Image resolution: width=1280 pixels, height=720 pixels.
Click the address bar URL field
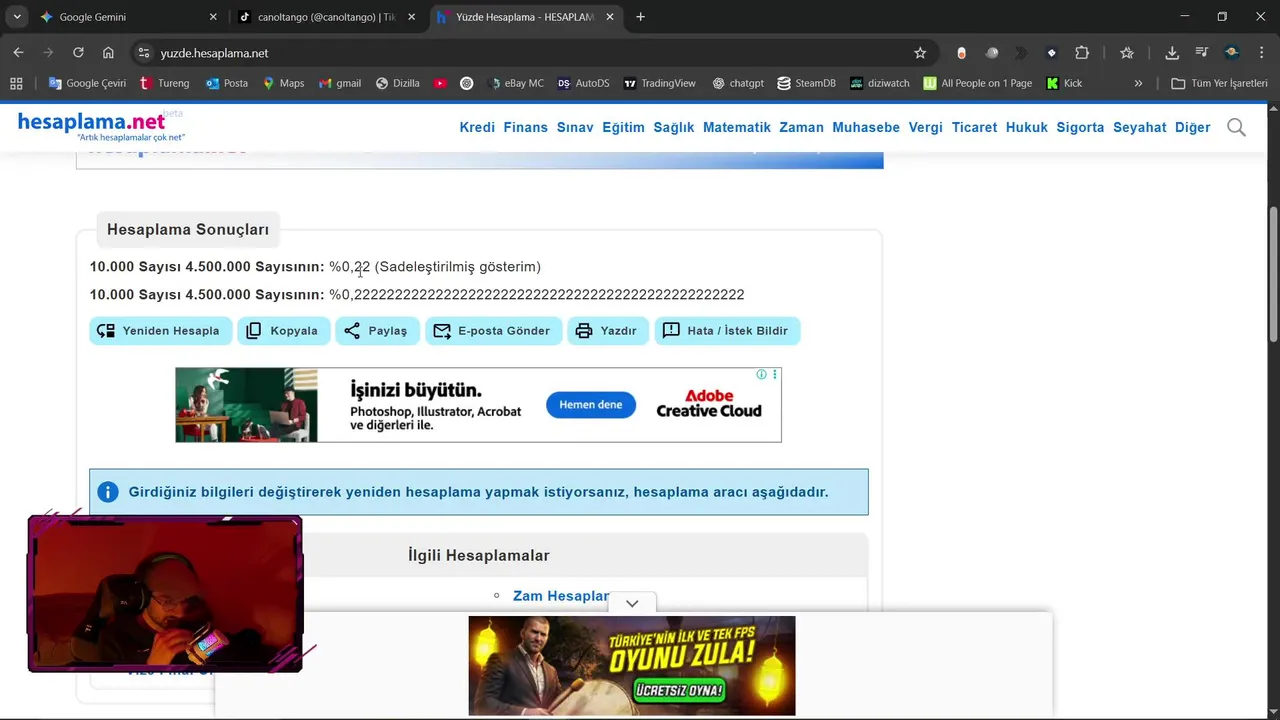(x=530, y=53)
